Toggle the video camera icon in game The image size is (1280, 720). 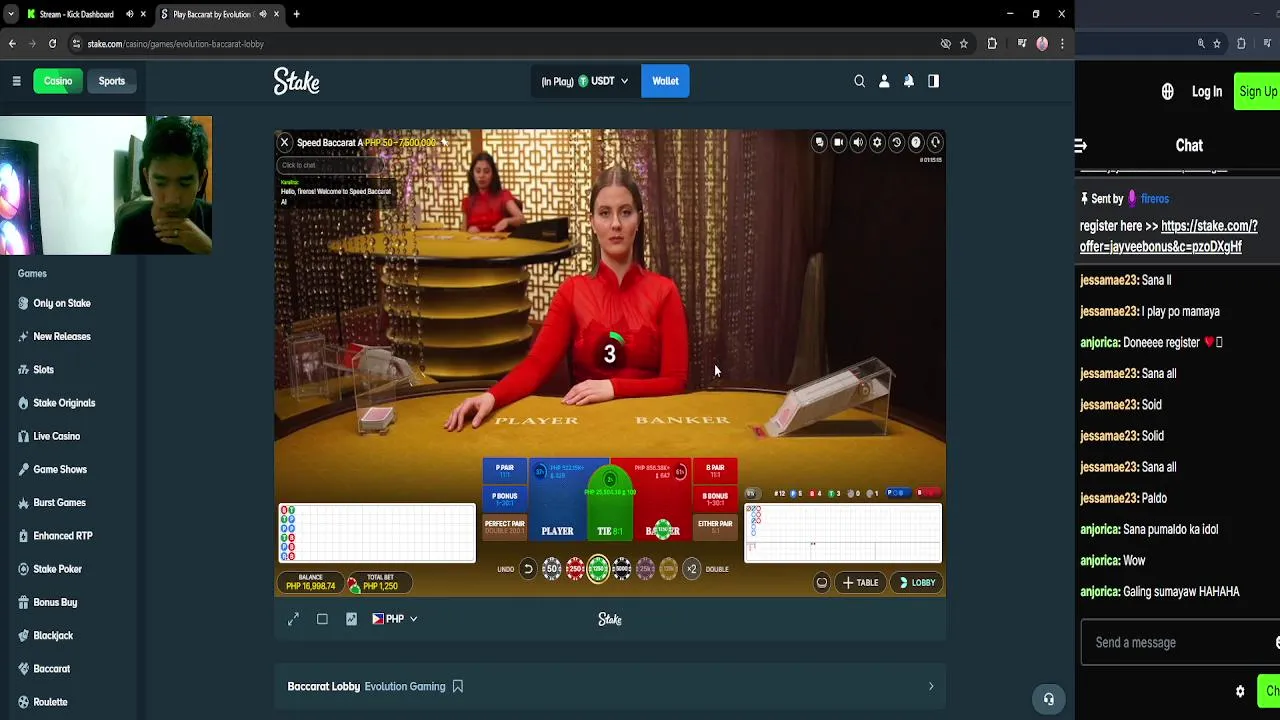point(839,142)
